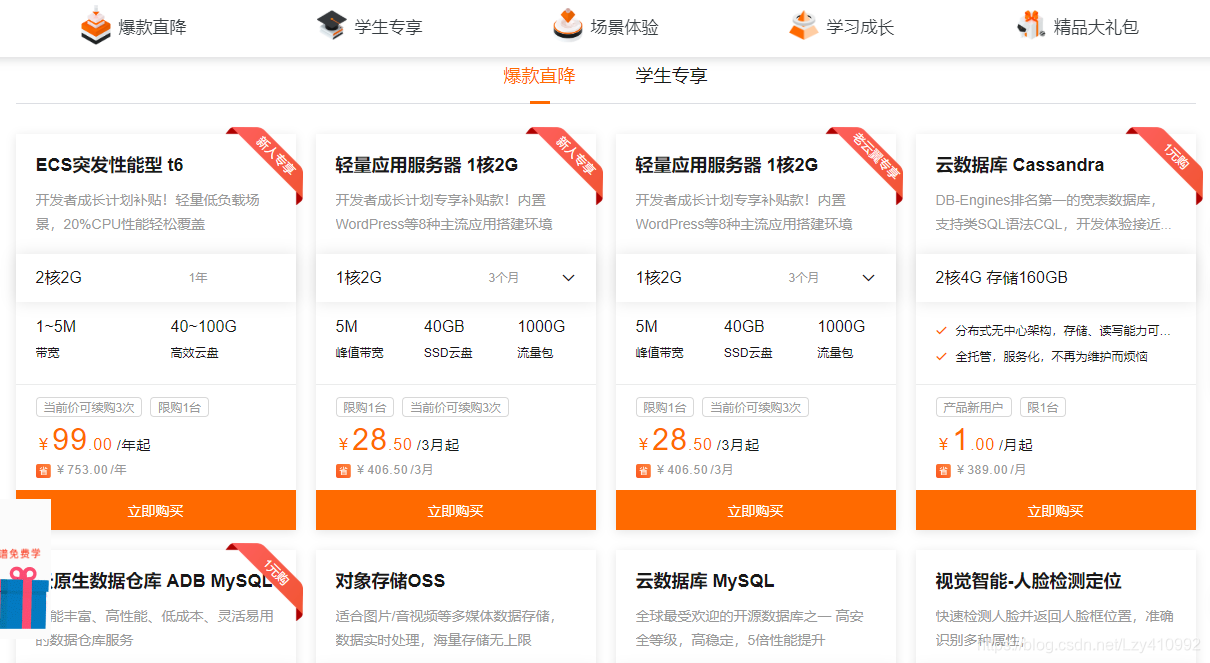Open the 视觉智能-人脸检测定位 product title
Image resolution: width=1210 pixels, height=663 pixels.
[x=1028, y=581]
